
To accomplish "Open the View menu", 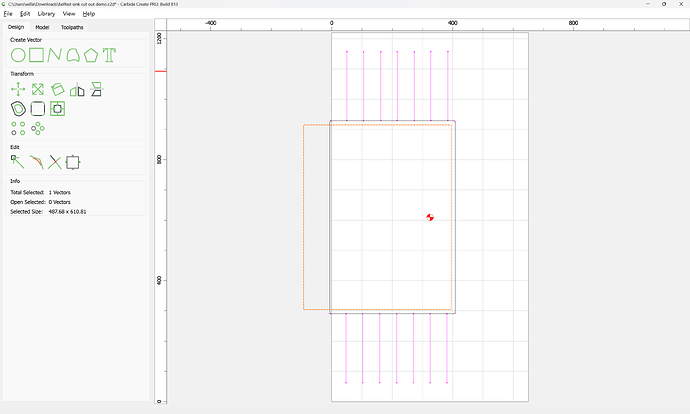I will click(x=69, y=14).
